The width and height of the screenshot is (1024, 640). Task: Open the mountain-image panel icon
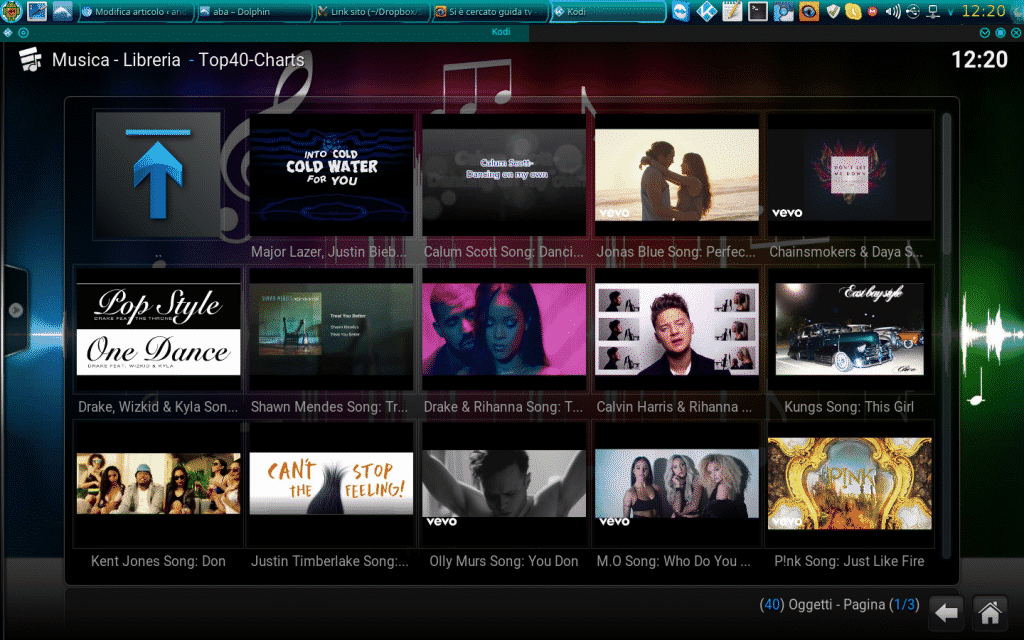[62, 11]
